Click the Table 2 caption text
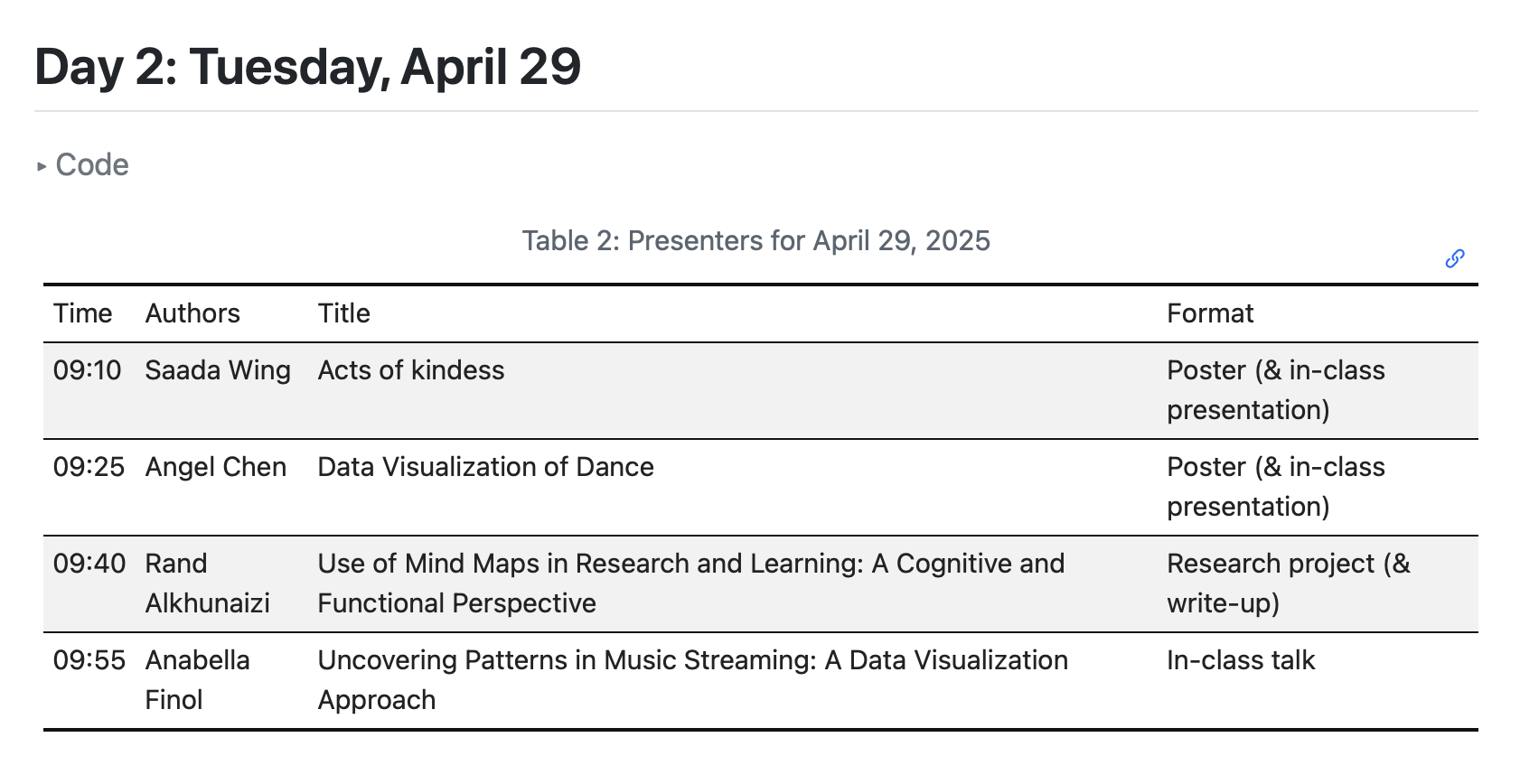Image resolution: width=1520 pixels, height=784 pixels. coord(755,241)
